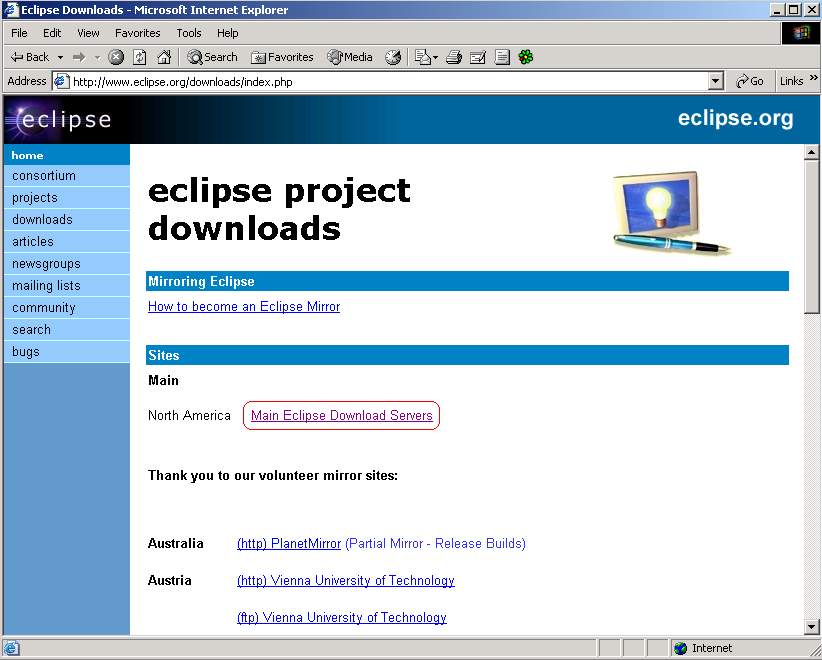Open the View menu
822x660 pixels.
[88, 33]
